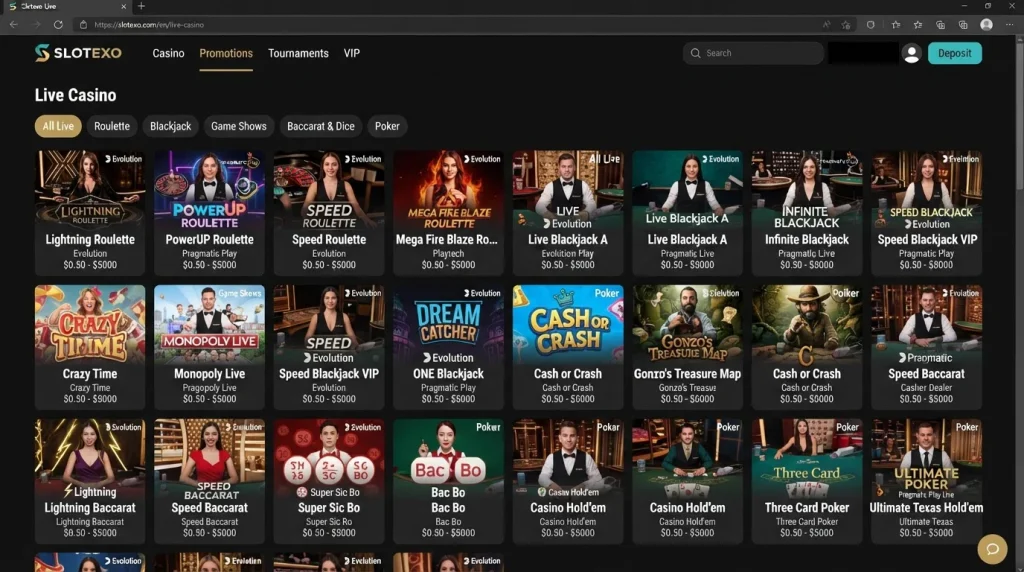Reload the page with refresh icon
1024x572 pixels.
(58, 25)
